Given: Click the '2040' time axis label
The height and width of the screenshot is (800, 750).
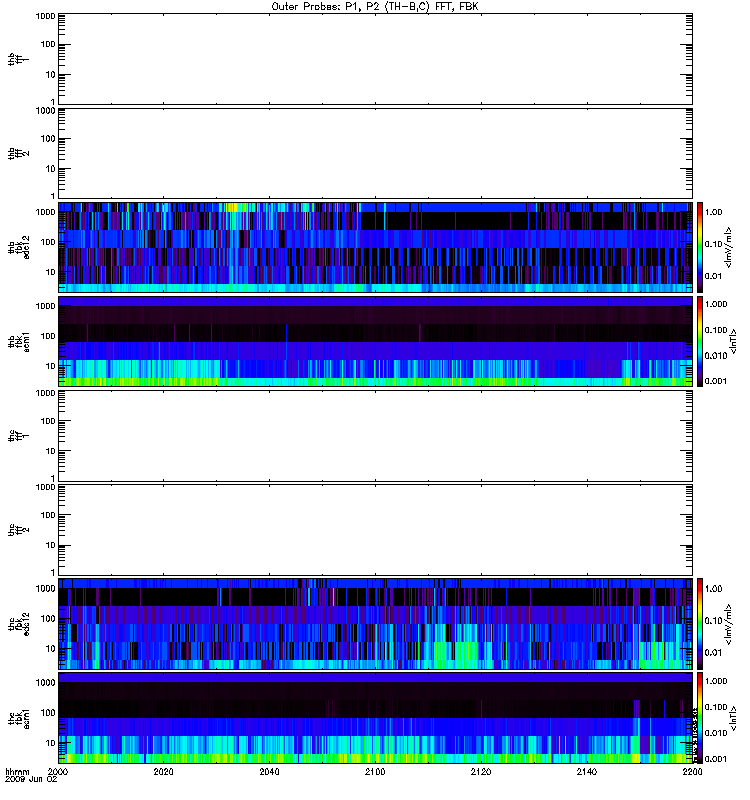Looking at the screenshot, I should pos(269,771).
